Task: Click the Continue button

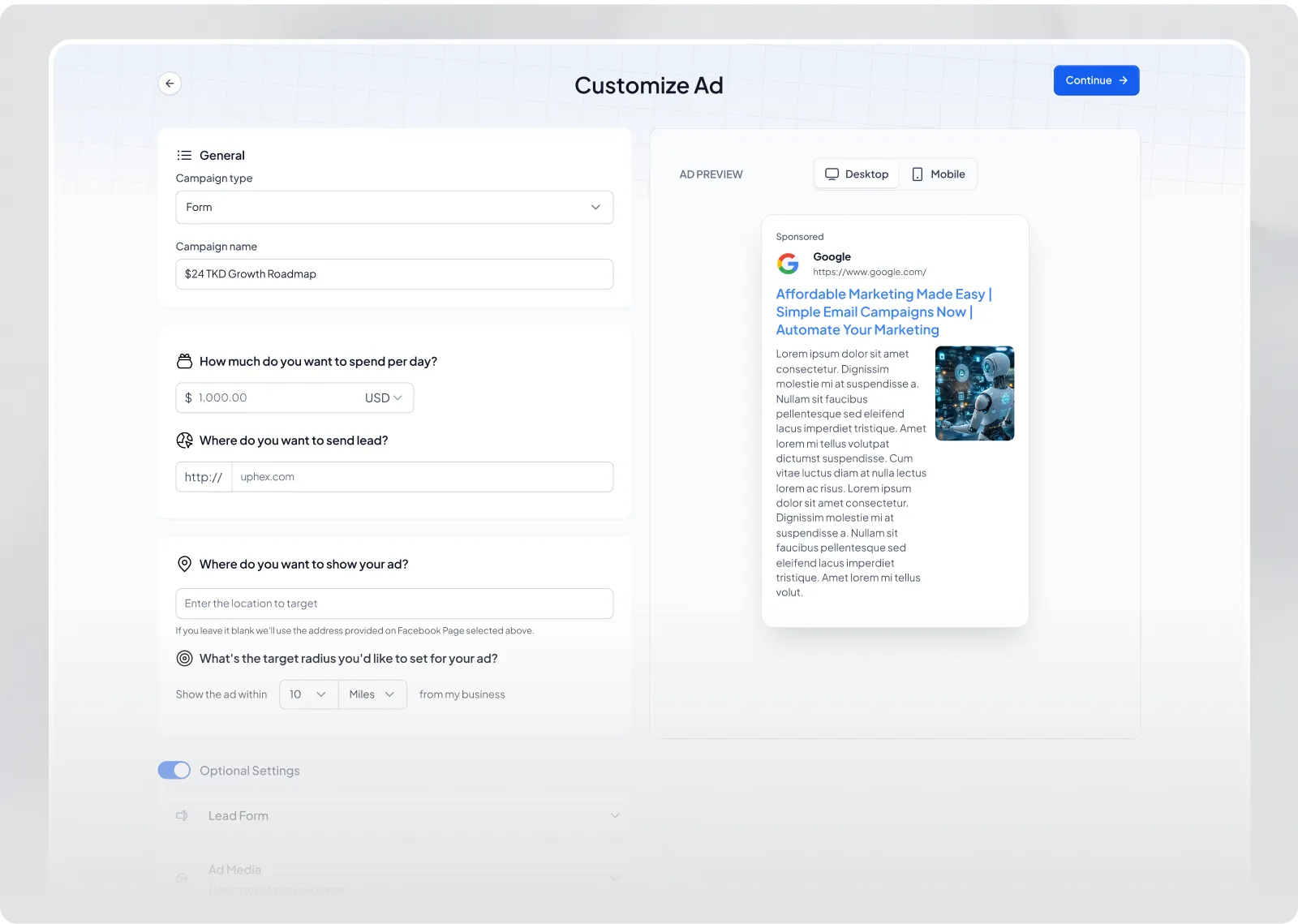Action: (1096, 80)
